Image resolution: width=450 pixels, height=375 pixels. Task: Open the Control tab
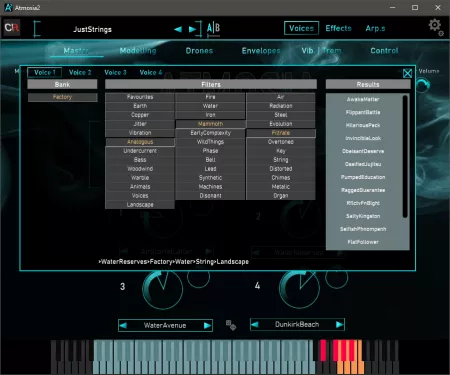click(384, 51)
